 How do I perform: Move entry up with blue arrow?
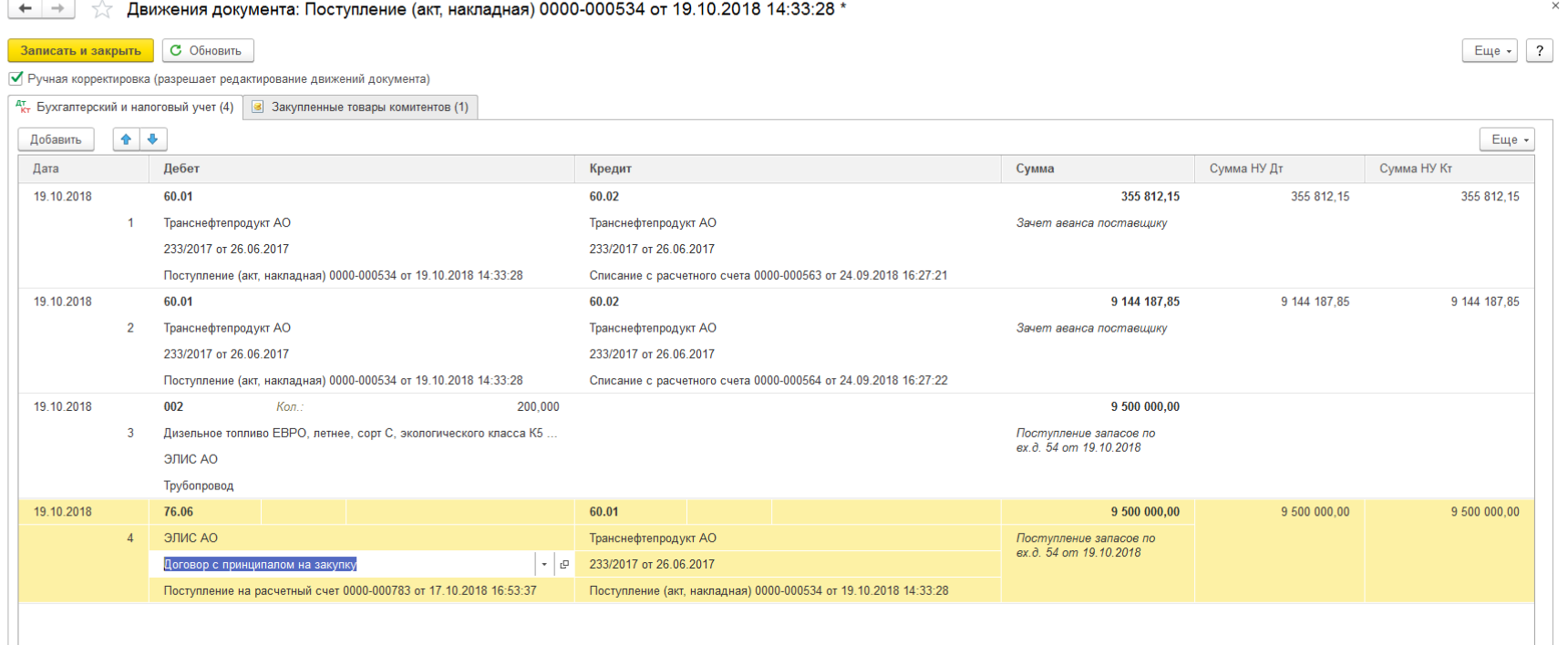[x=126, y=139]
